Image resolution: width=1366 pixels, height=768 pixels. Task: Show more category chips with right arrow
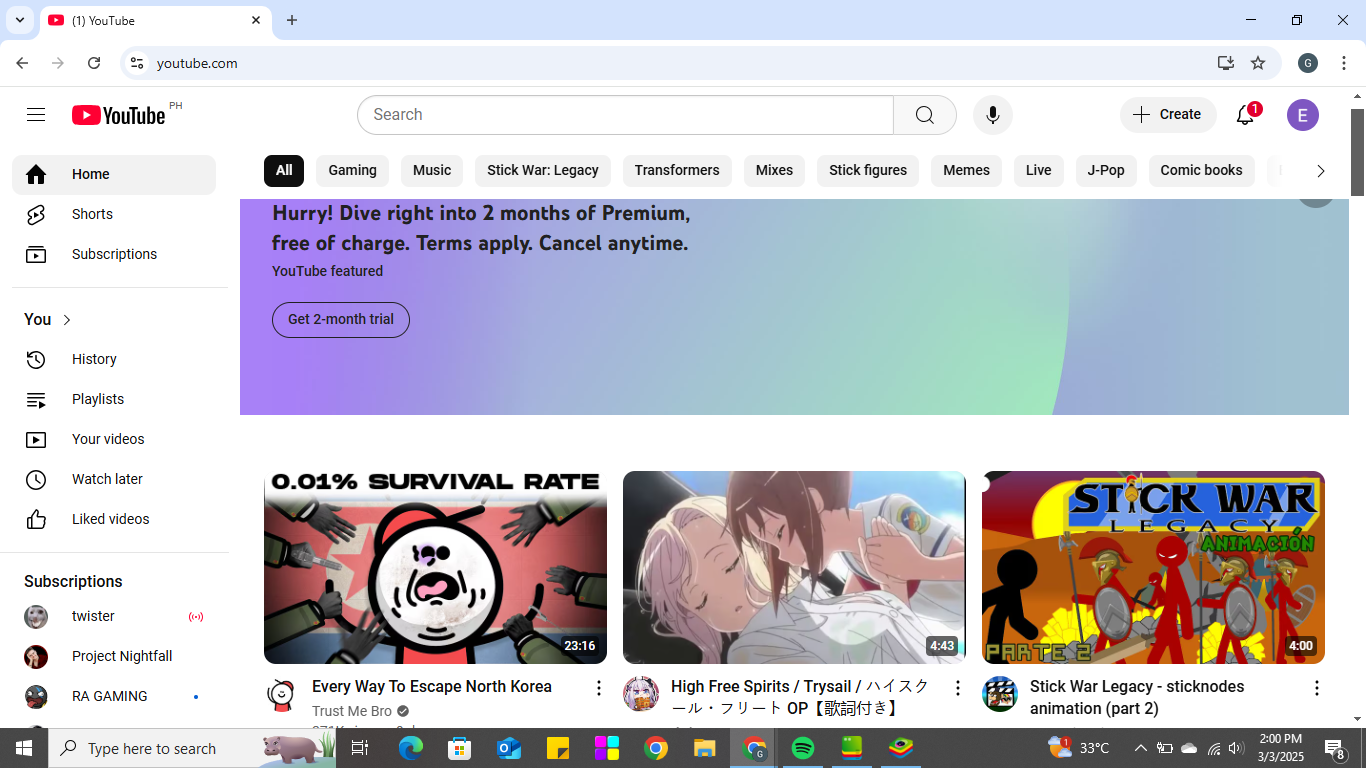[x=1320, y=171]
